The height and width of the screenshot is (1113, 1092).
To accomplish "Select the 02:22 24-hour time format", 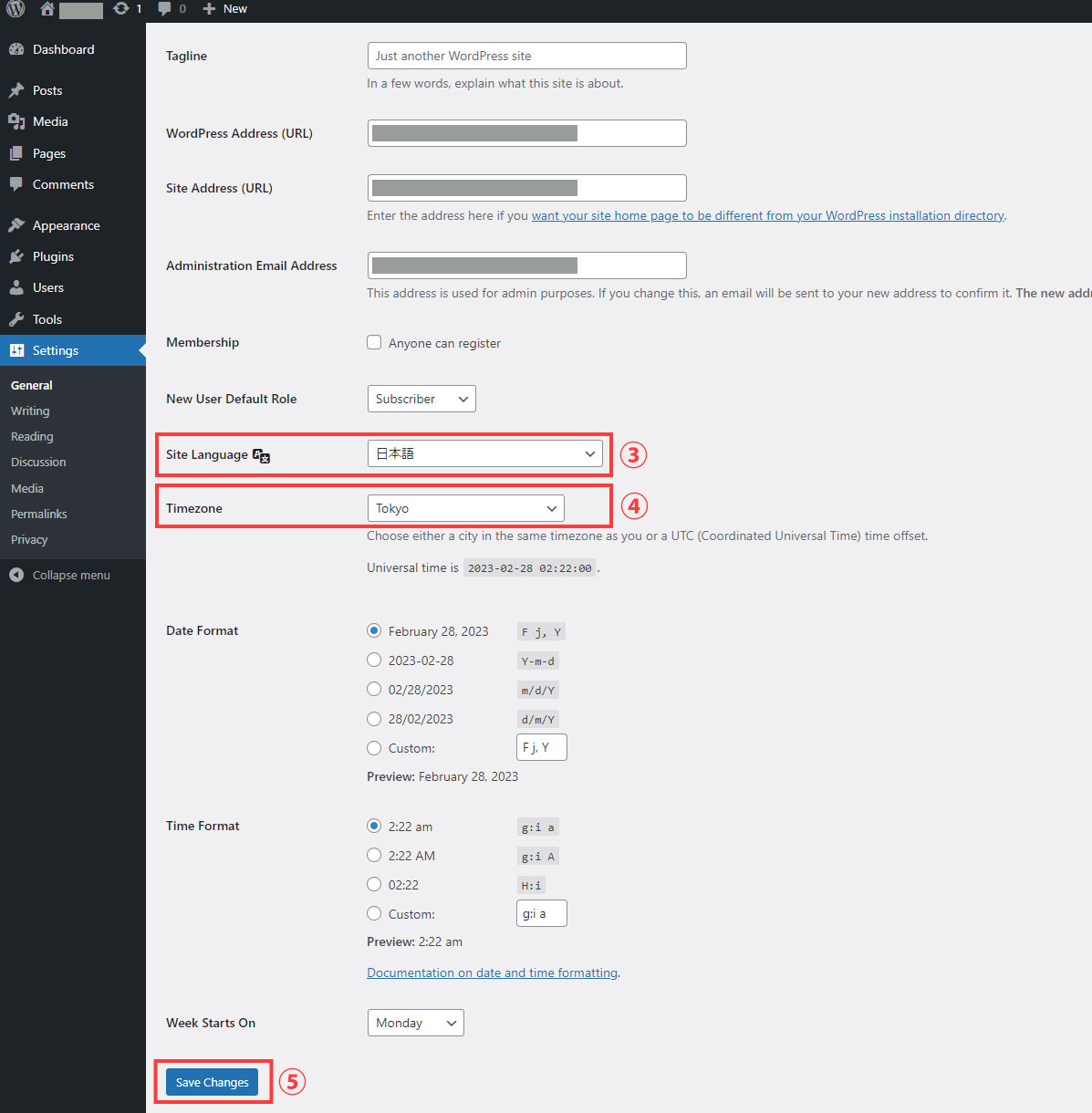I will [x=374, y=884].
